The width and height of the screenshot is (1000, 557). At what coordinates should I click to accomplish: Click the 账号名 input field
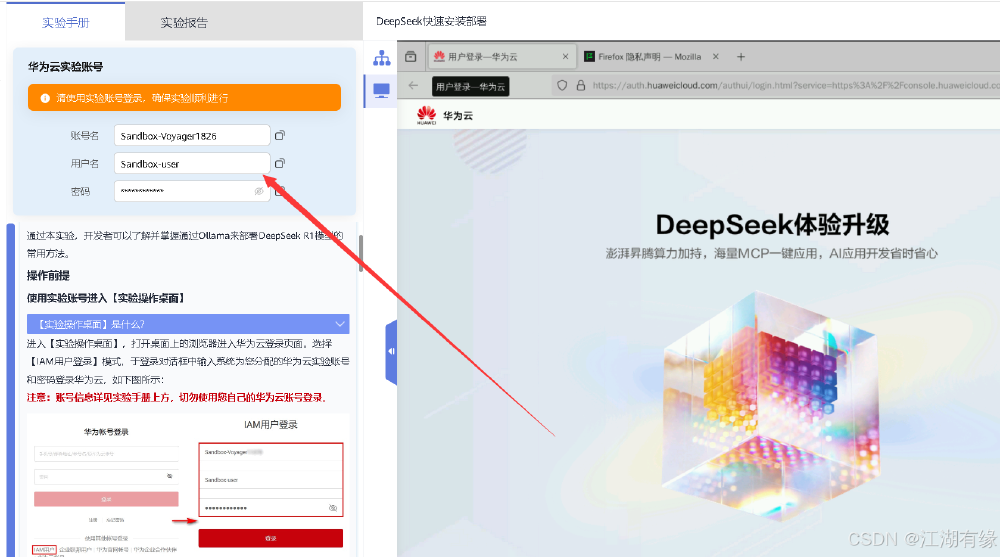point(192,135)
